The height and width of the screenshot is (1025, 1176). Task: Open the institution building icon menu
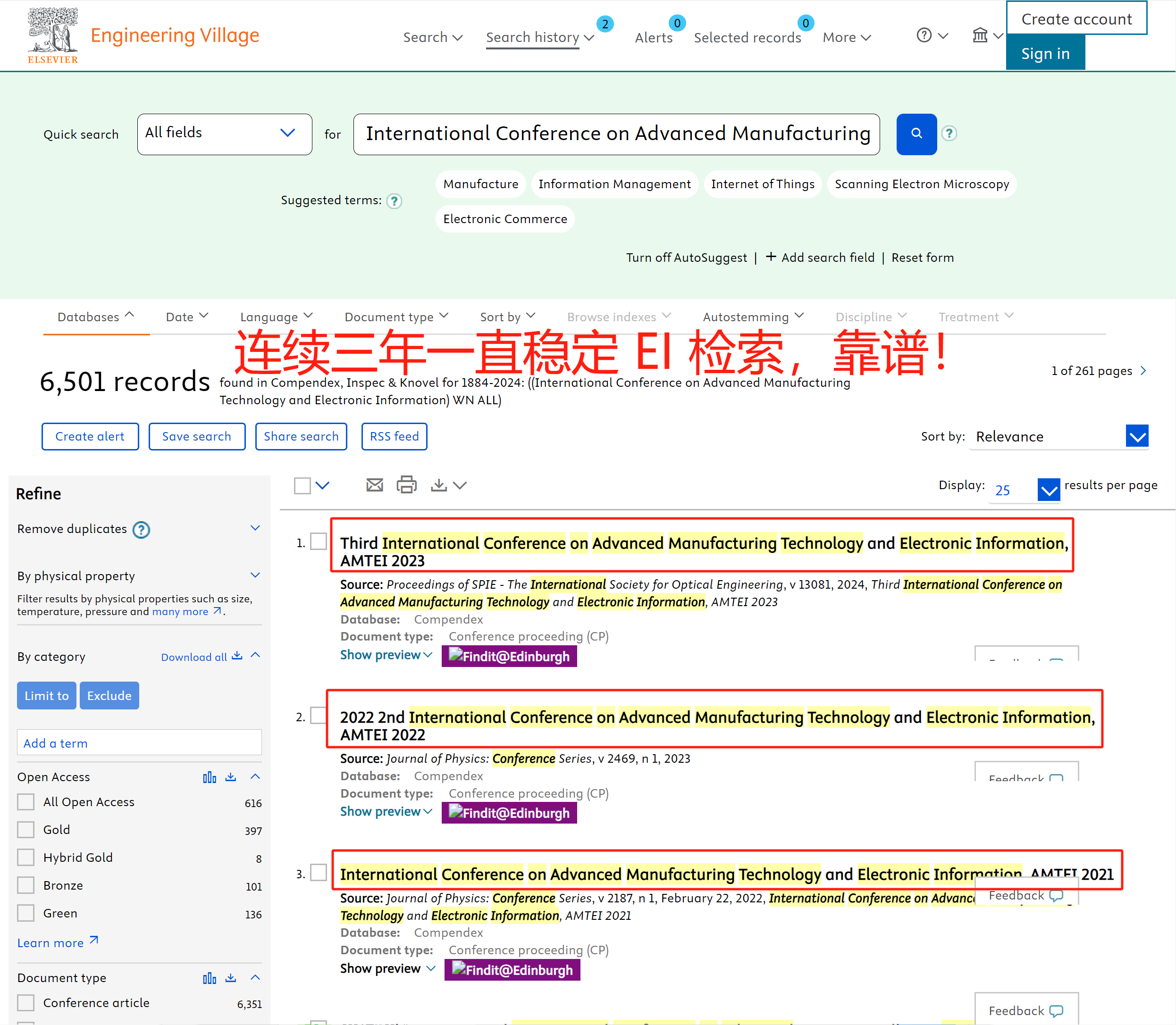tap(988, 35)
